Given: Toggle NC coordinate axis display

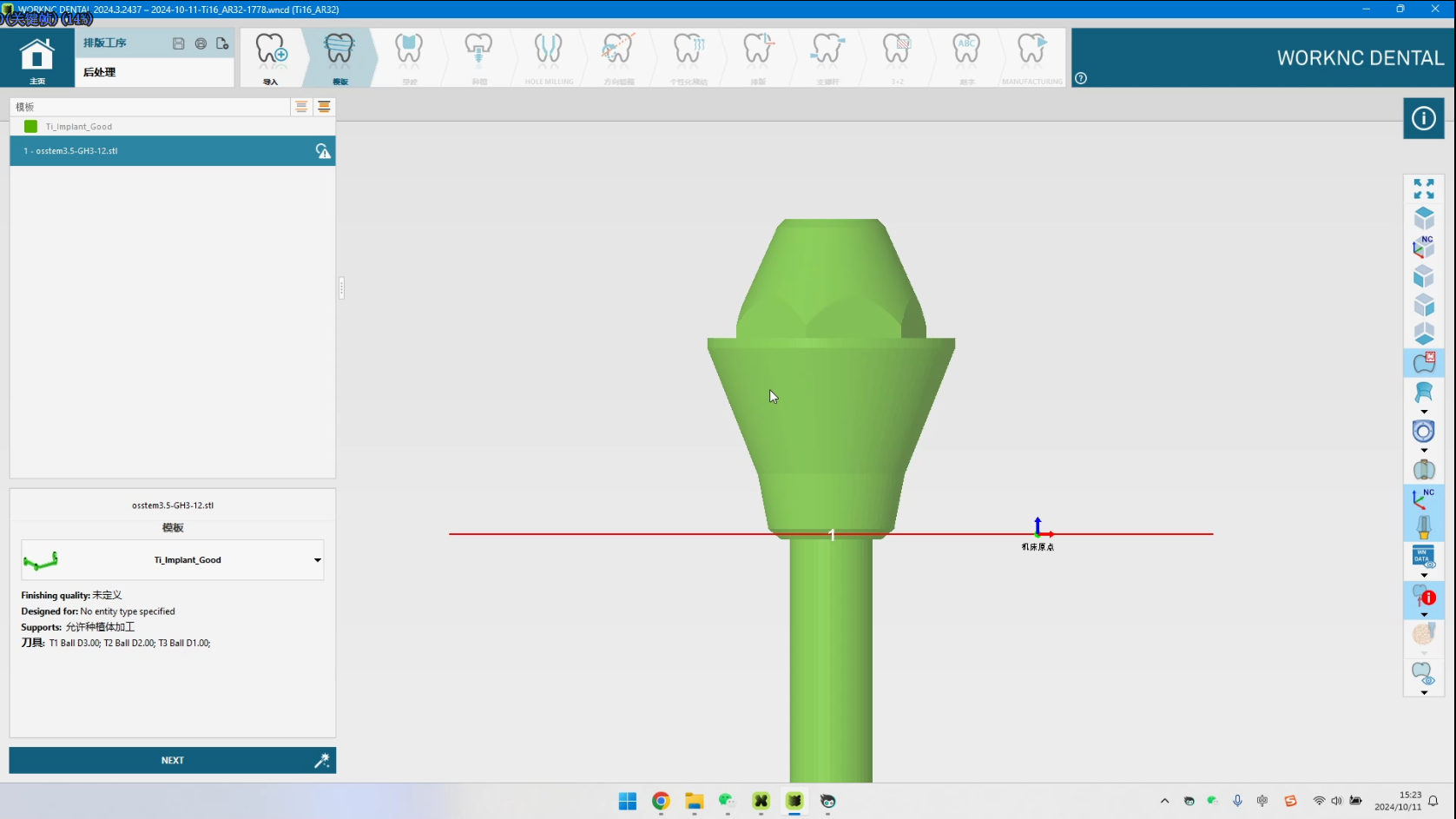Looking at the screenshot, I should pos(1423,499).
